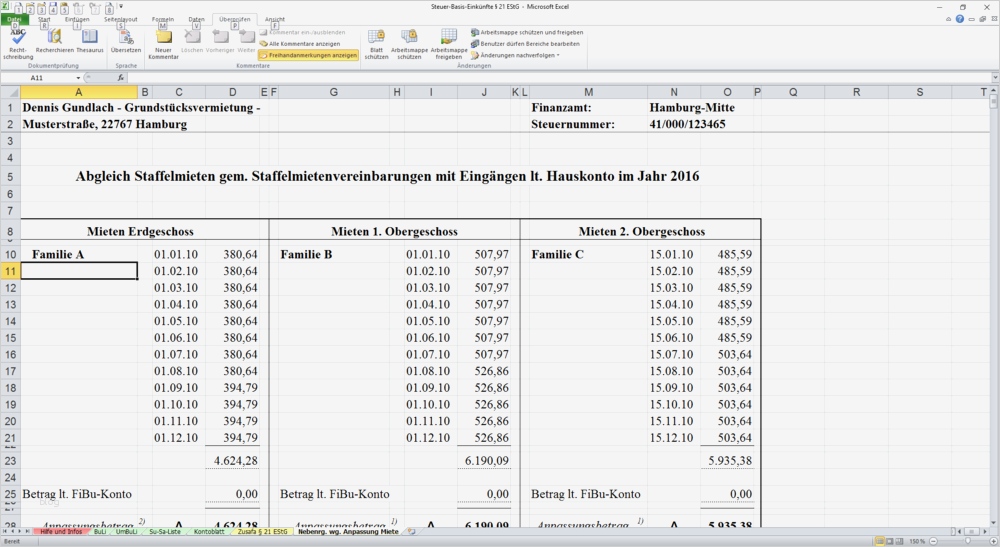
Task: Select the heading 'Mieten 2. Obergeschoss'
Action: tap(642, 231)
